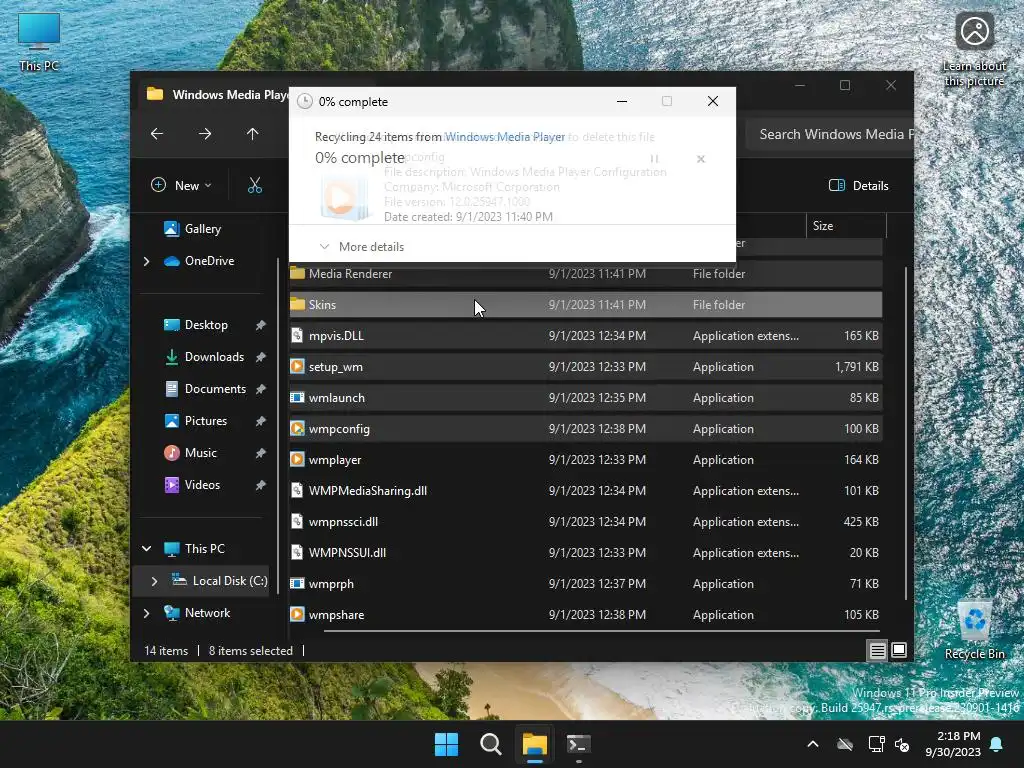The height and width of the screenshot is (768, 1024).
Task: Click the Cut scissors icon
Action: pos(255,185)
